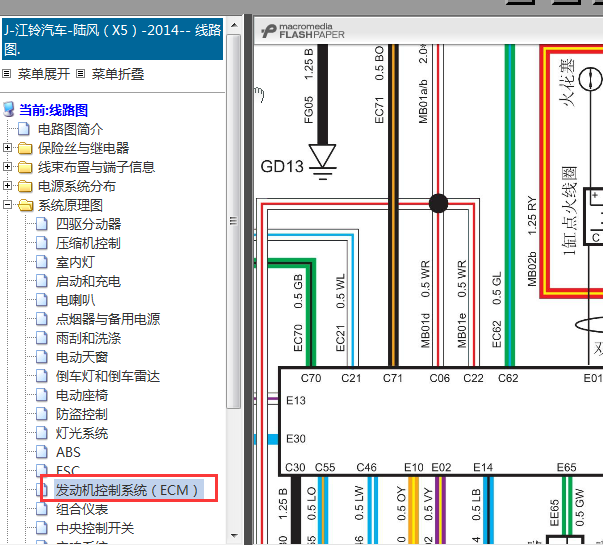Viewport: 603px width, 545px height.
Task: Click the page icon of 室内灯
Action: point(42,262)
